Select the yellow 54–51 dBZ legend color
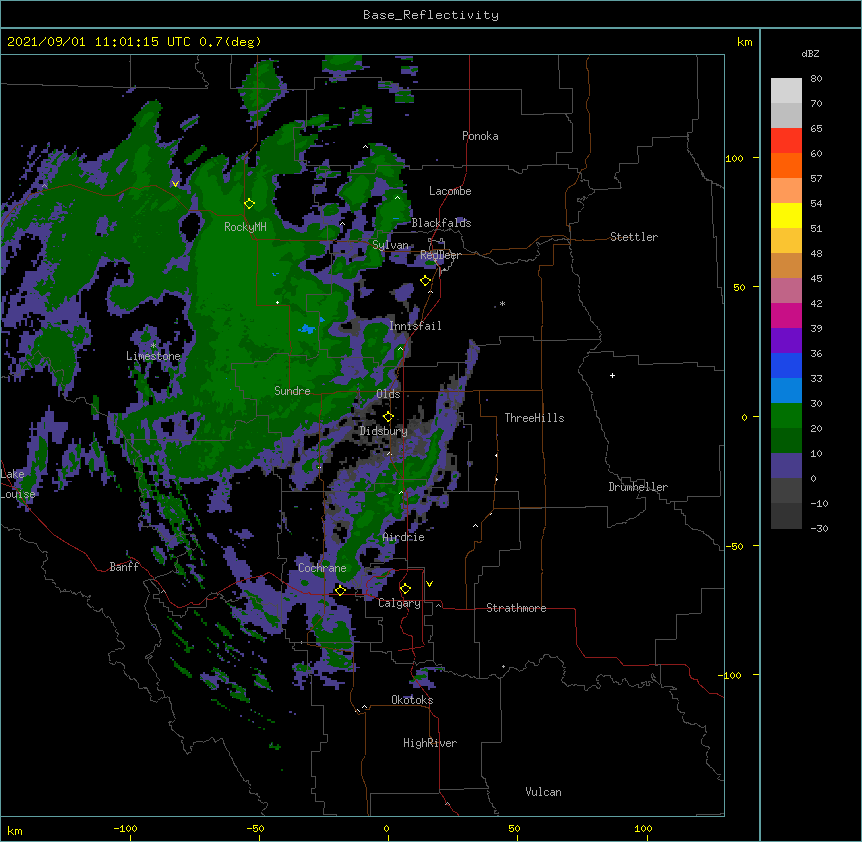The width and height of the screenshot is (862, 842). tap(786, 215)
